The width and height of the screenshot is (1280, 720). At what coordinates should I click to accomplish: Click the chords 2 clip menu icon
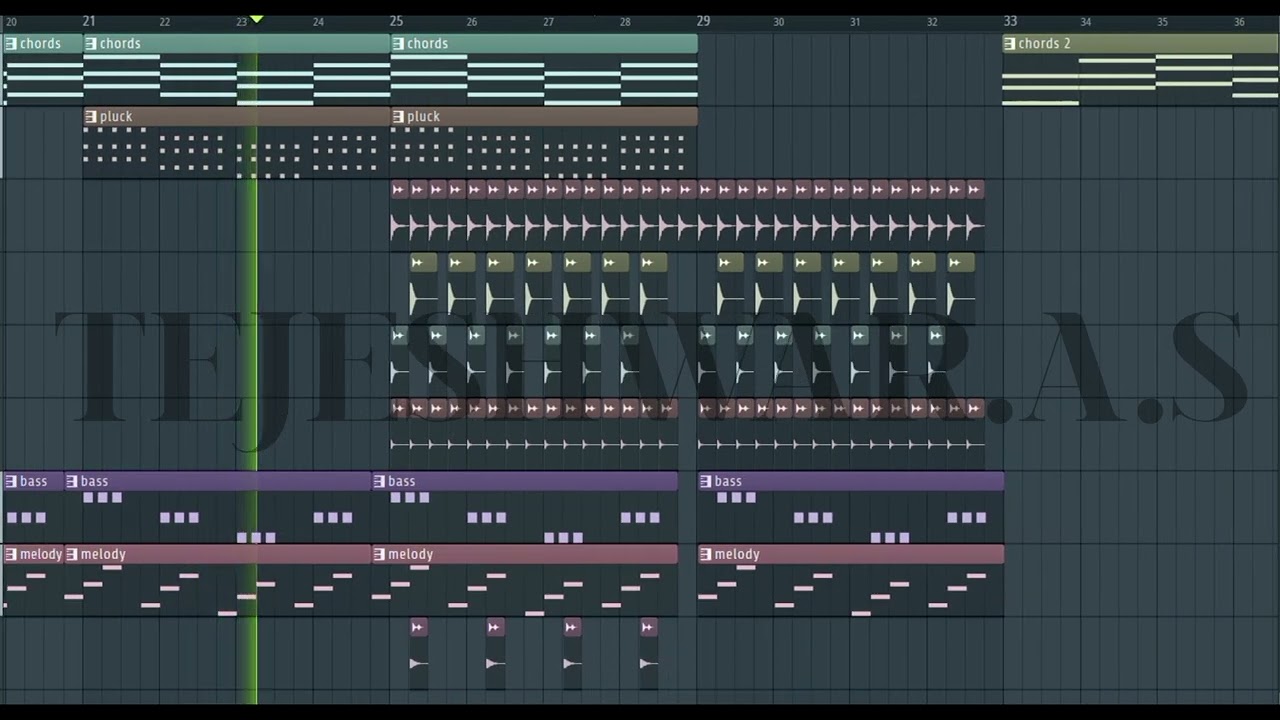[1009, 44]
